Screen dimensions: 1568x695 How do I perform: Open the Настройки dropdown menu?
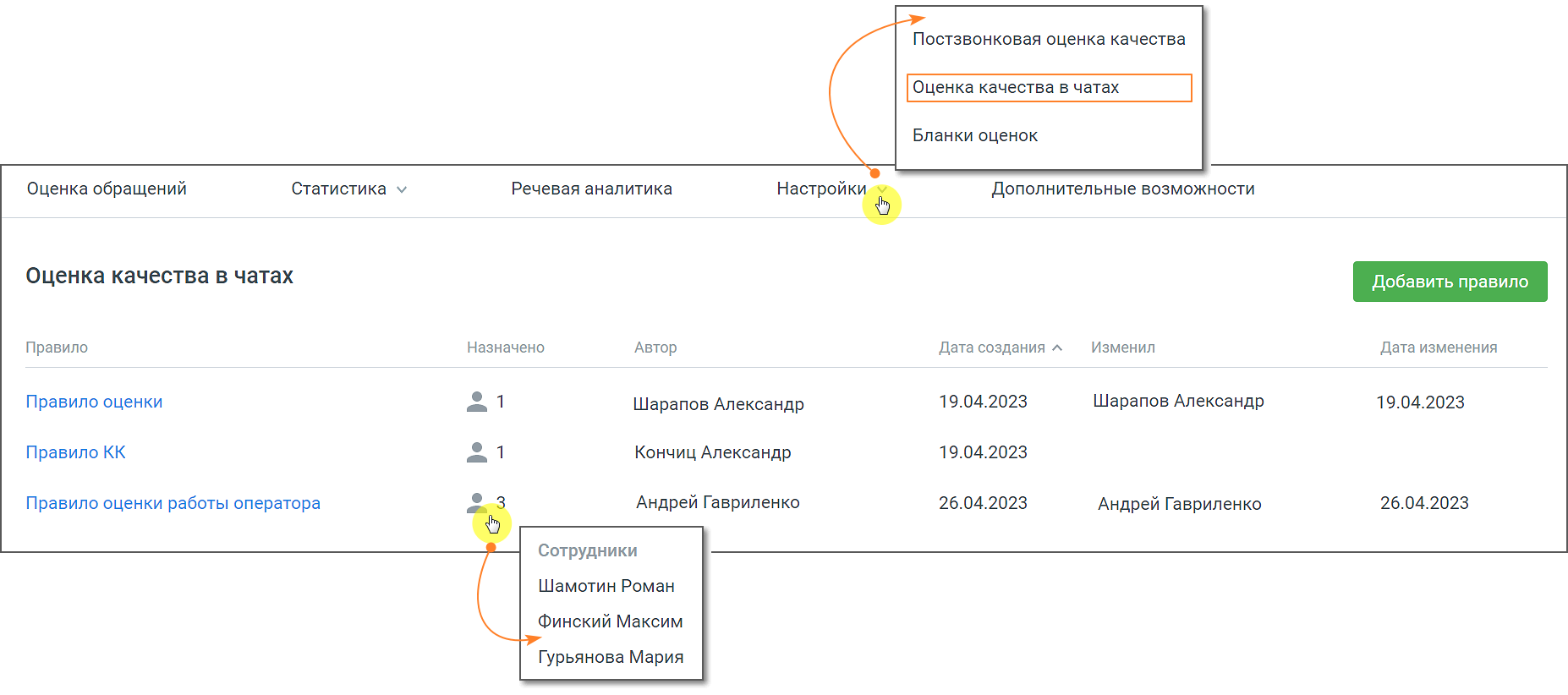pos(821,189)
